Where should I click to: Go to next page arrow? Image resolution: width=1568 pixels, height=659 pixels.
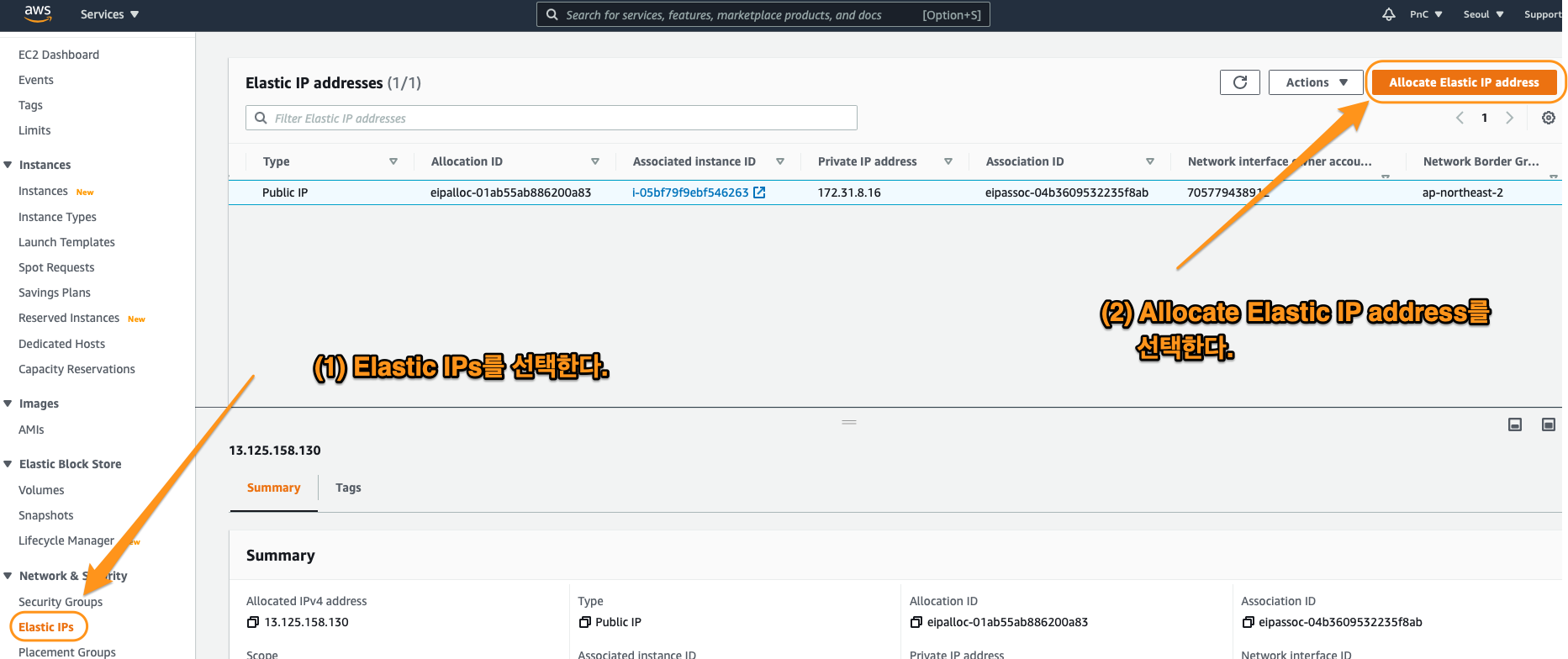1509,118
